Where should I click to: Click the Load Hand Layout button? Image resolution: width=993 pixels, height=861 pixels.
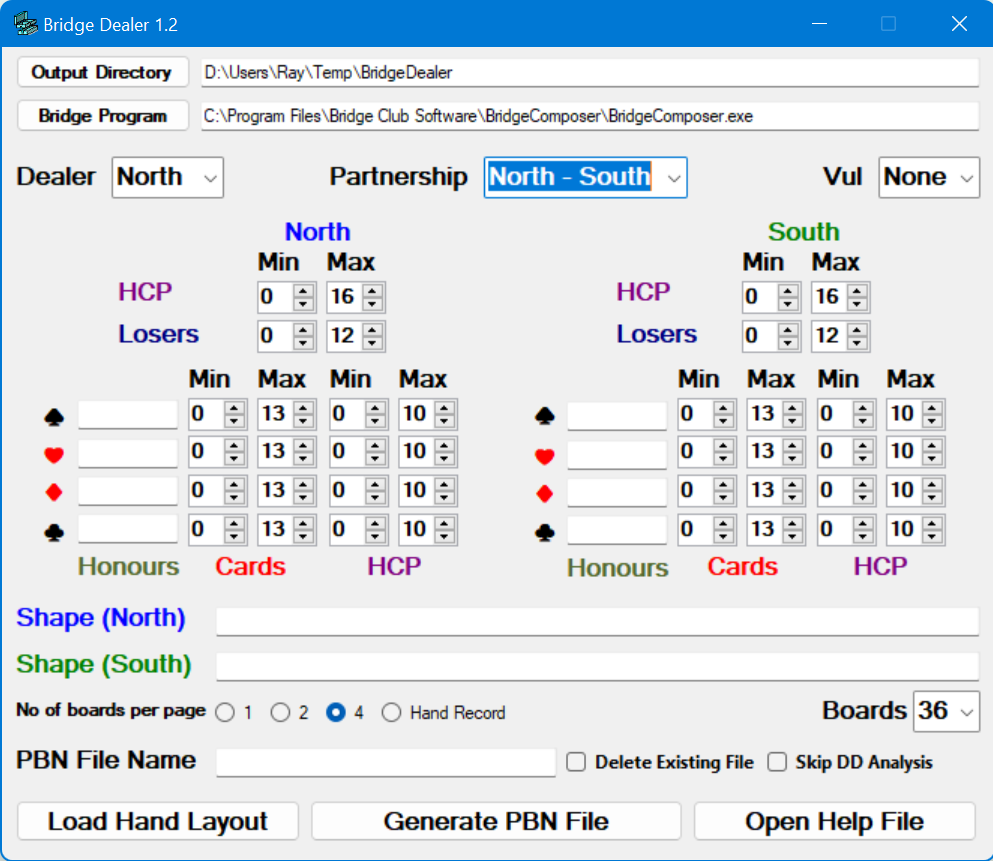(x=157, y=820)
